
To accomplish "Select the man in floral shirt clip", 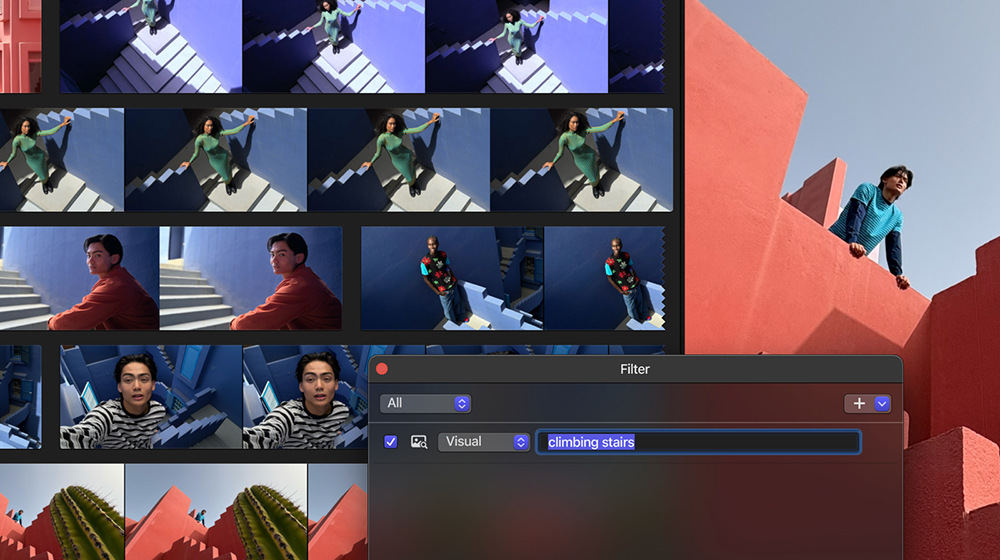I will coord(513,278).
